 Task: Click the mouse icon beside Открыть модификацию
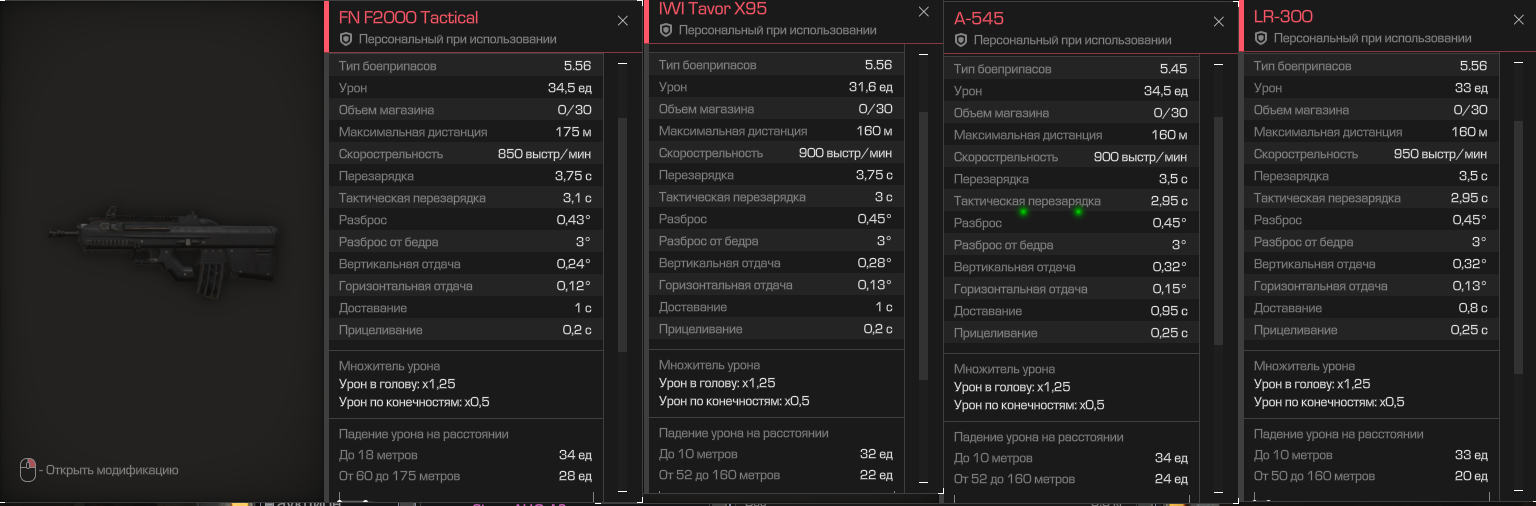[x=27, y=469]
